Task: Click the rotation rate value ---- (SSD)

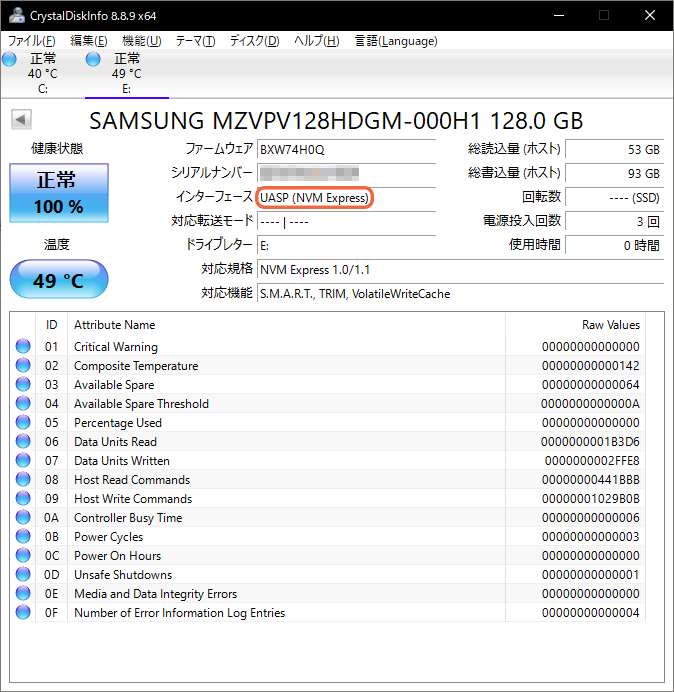Action: pyautogui.click(x=614, y=197)
